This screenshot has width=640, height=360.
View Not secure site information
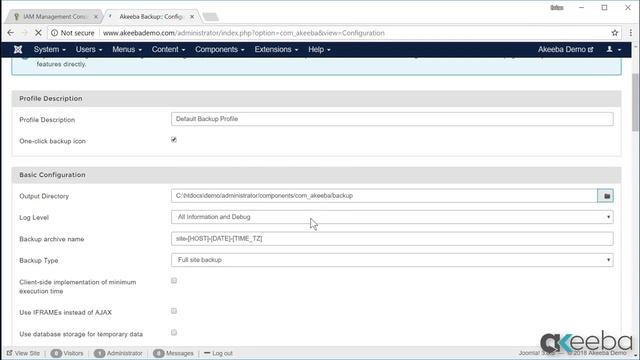72,33
